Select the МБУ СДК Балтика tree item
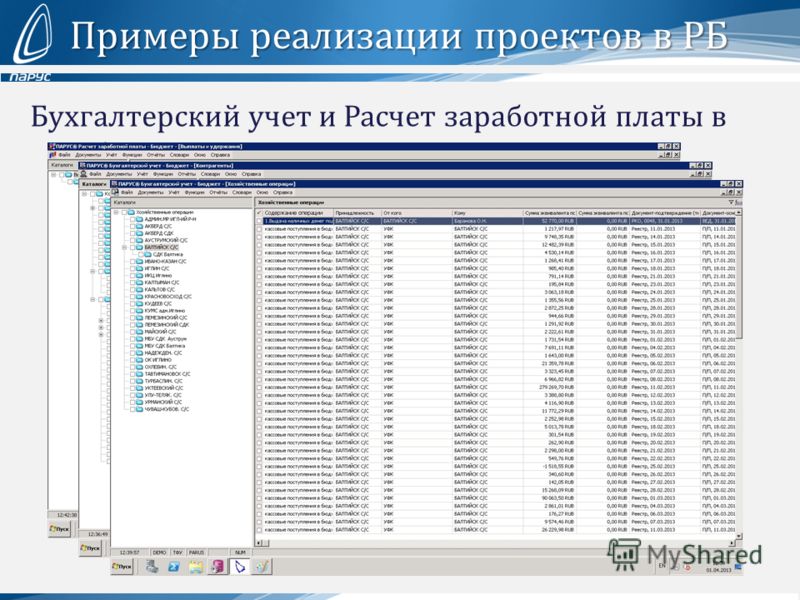The image size is (800, 600). pos(165,346)
